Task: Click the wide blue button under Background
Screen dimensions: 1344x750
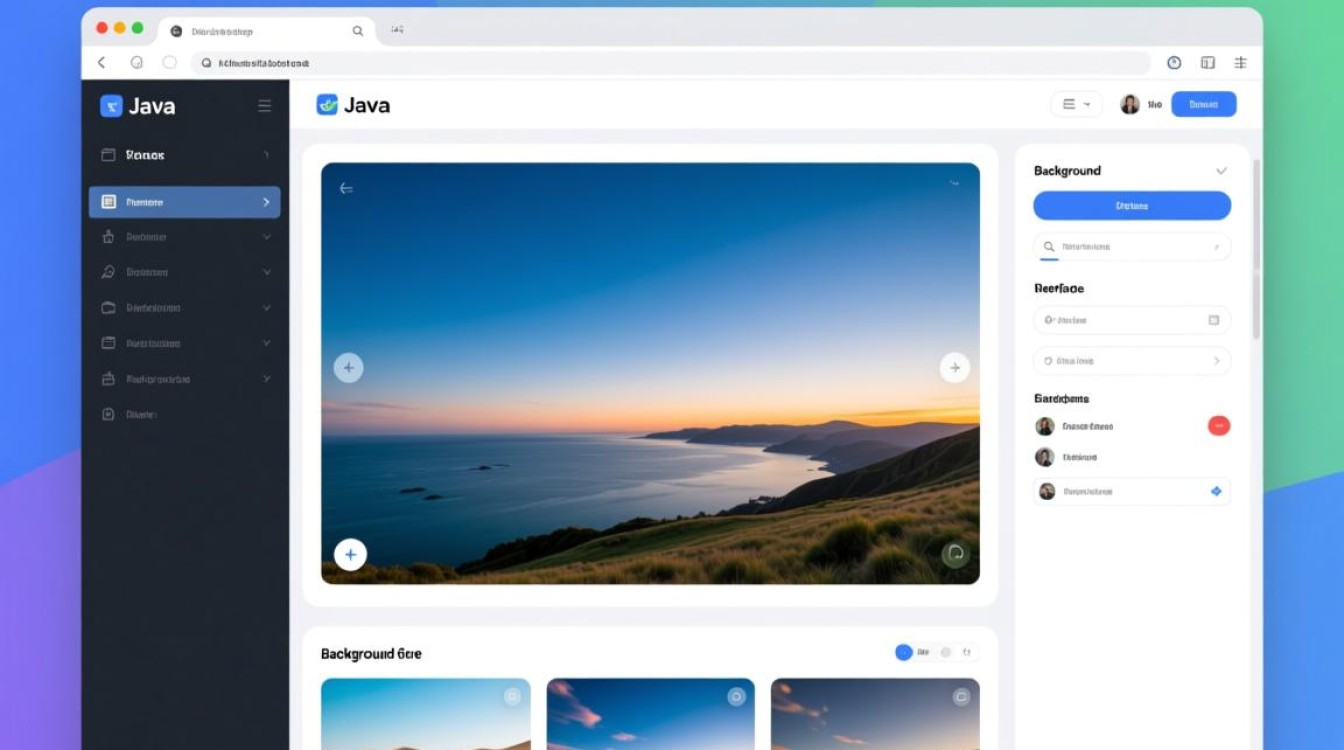Action: [x=1131, y=206]
